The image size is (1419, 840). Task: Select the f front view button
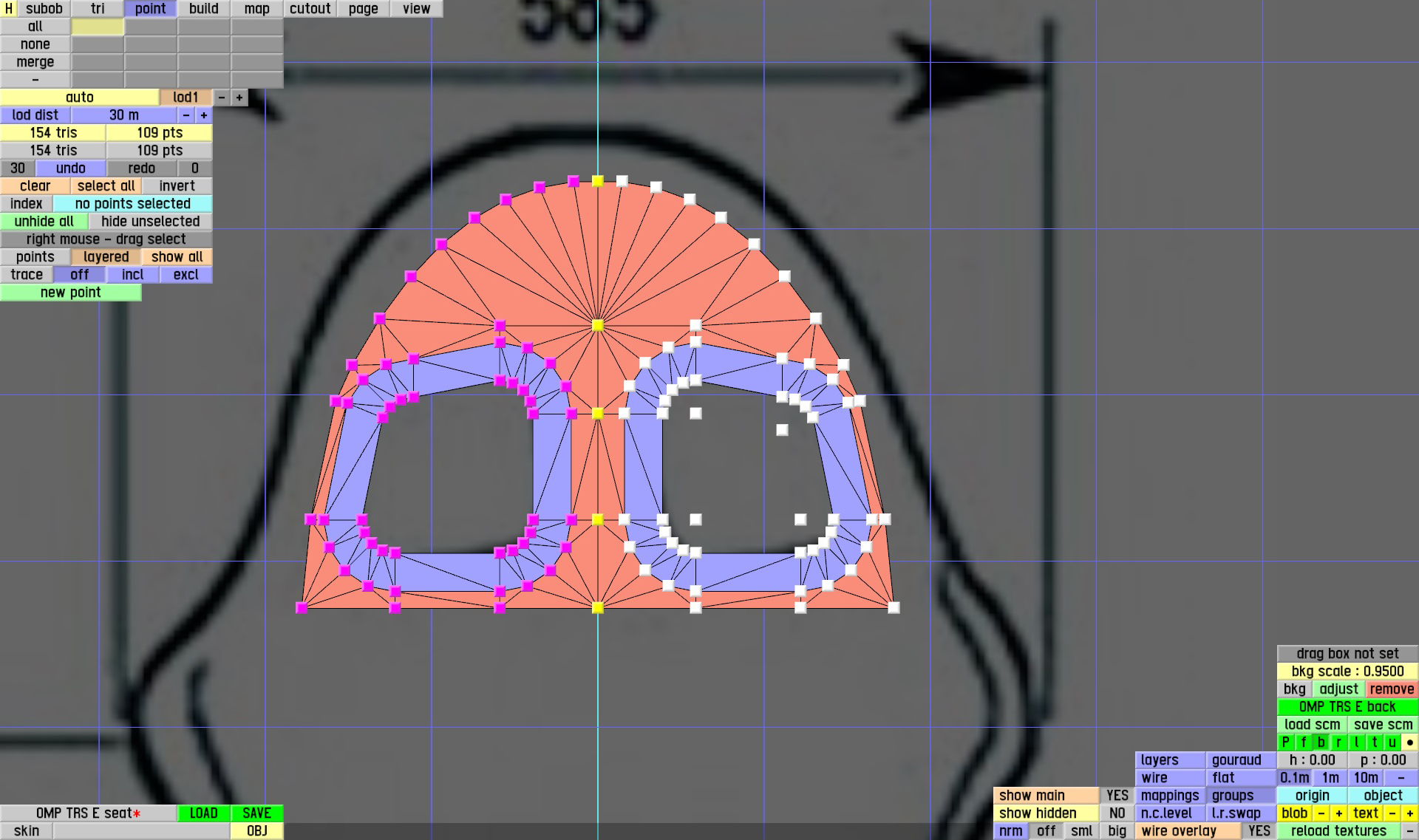pos(1303,742)
